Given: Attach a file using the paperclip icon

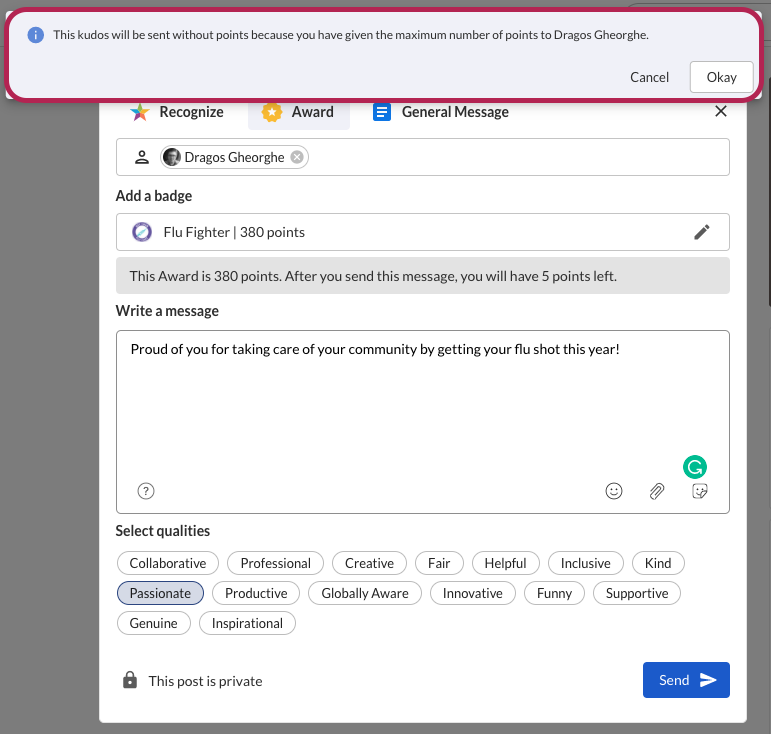Looking at the screenshot, I should click(x=656, y=491).
